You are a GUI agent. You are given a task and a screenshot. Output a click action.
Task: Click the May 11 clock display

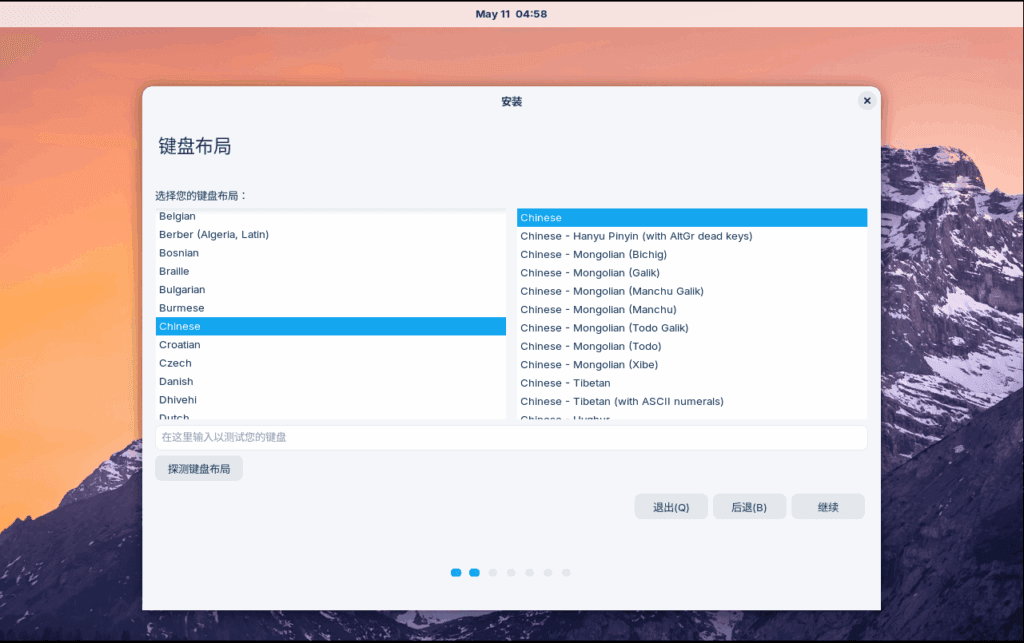coord(512,13)
